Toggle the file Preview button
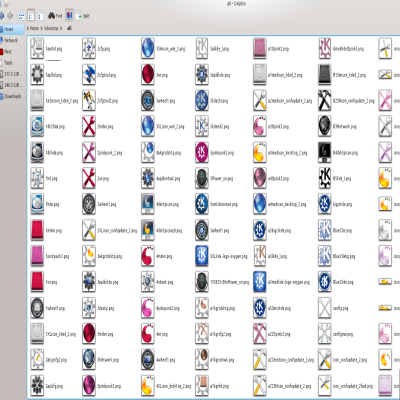400x400 pixels. coord(69,15)
